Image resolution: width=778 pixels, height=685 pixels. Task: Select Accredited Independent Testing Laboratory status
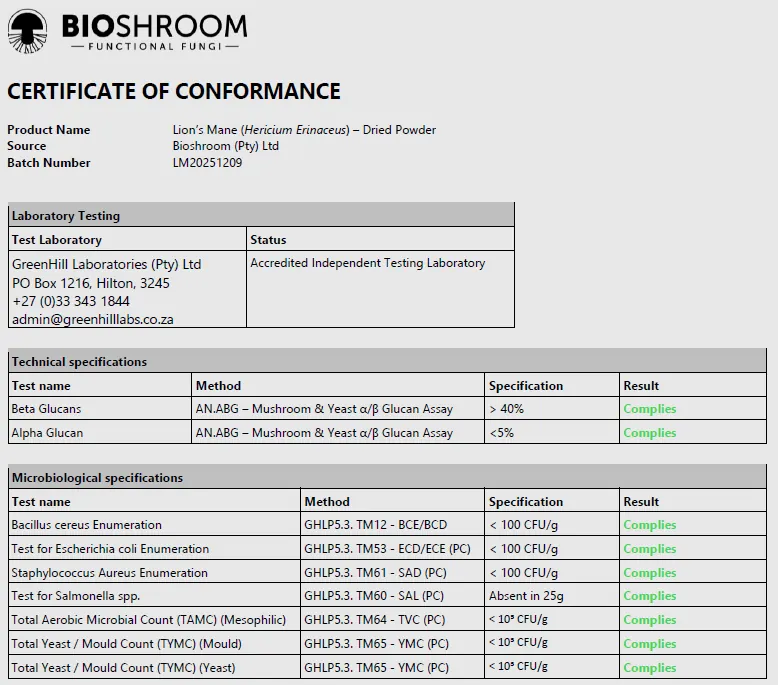368,263
